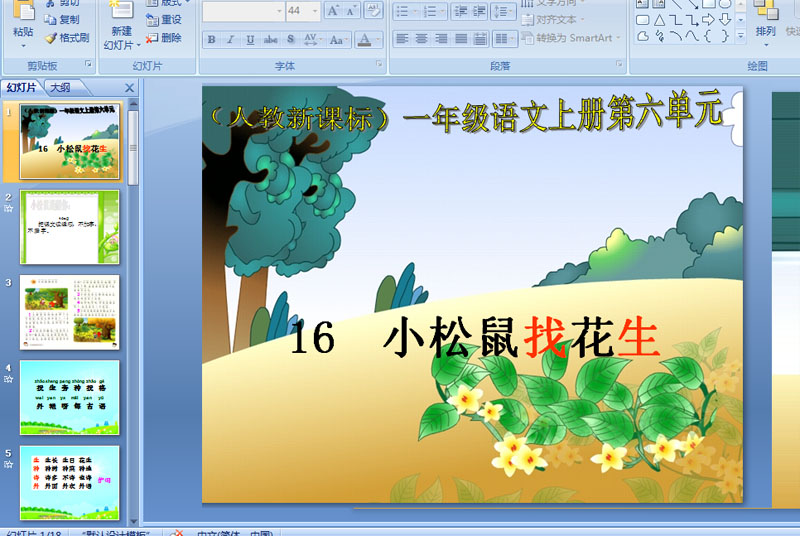This screenshot has height=536, width=800.
Task: Close the slide thumbnail pane
Action: point(130,88)
